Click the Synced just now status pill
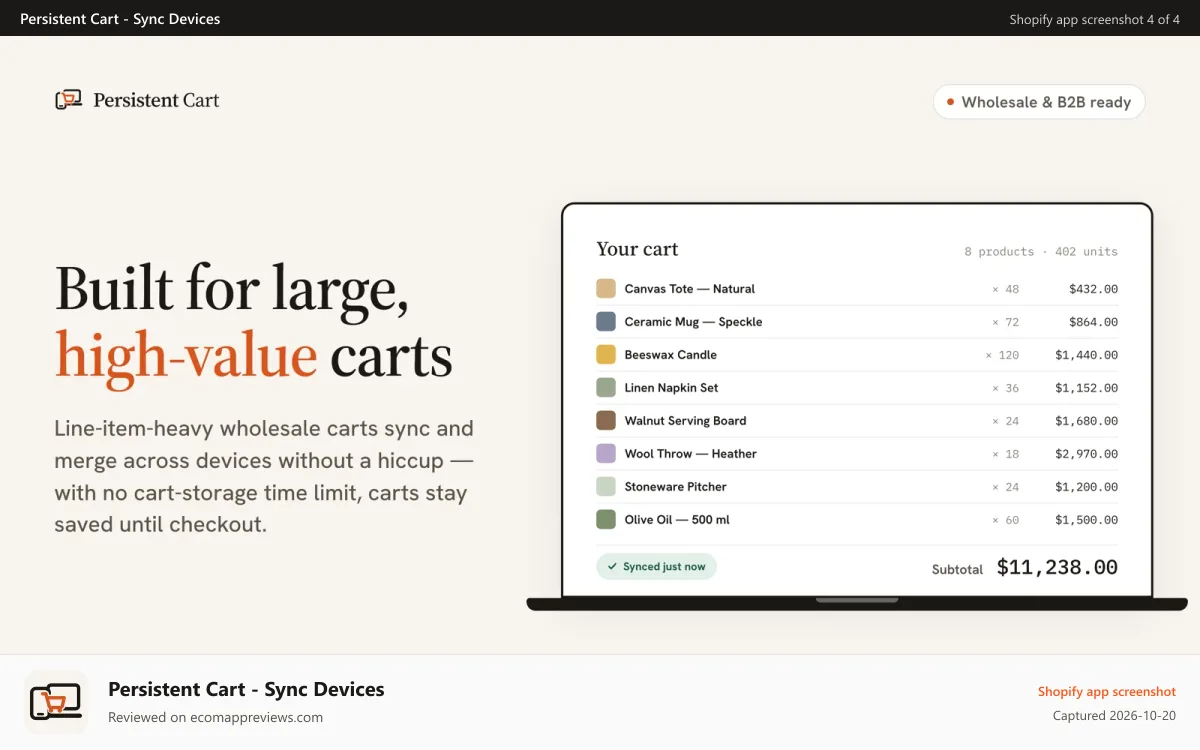 [x=657, y=566]
